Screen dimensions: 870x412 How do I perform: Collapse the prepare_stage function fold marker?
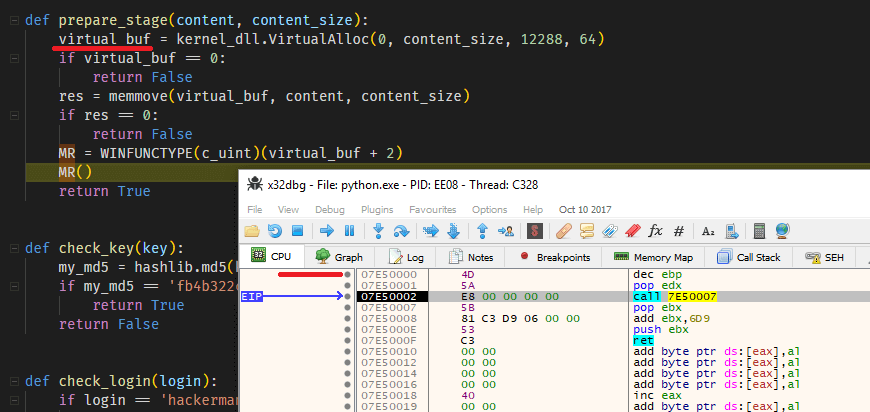(14, 21)
